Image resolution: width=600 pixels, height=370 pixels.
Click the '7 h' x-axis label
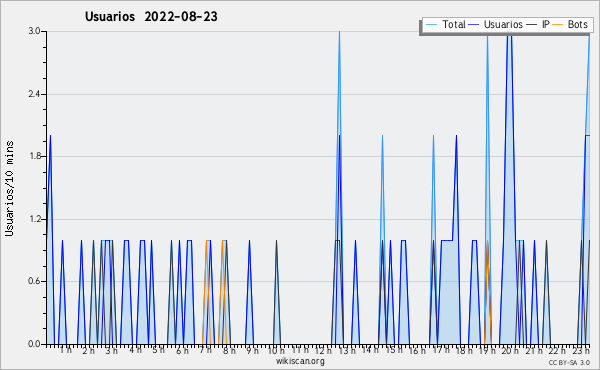tap(205, 350)
